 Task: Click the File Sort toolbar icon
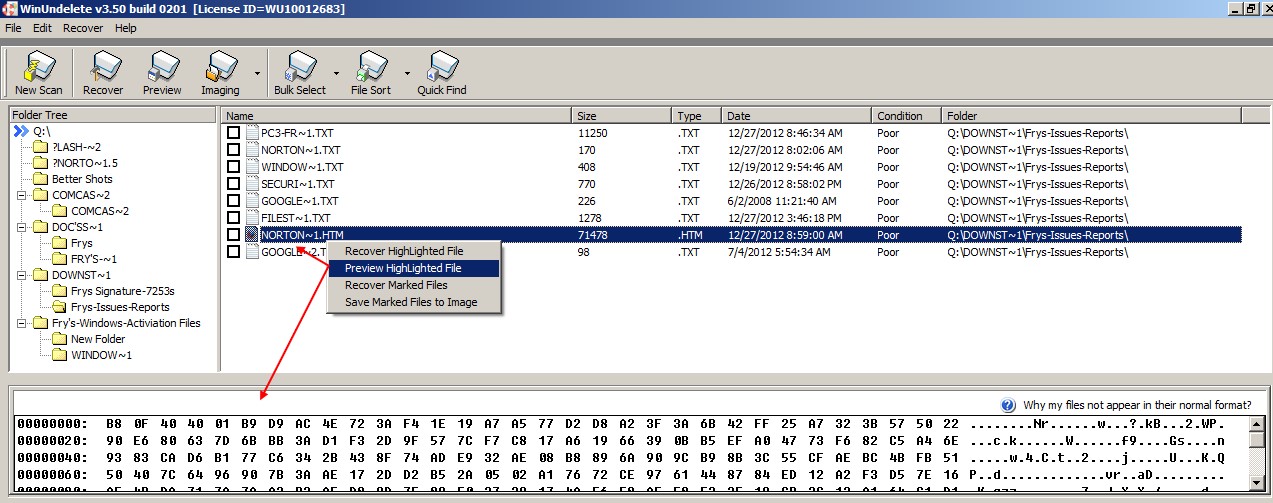click(371, 71)
